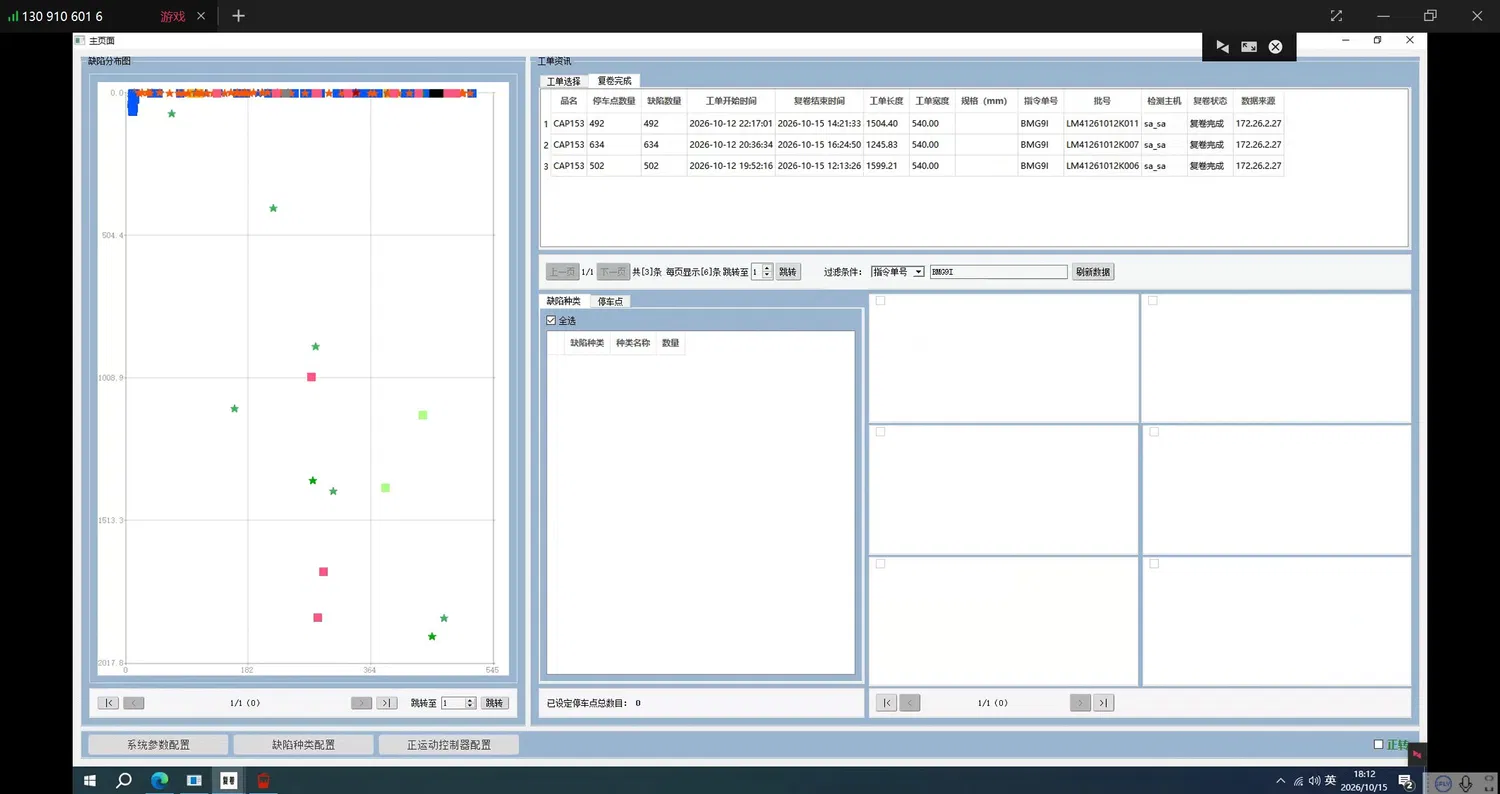Select batch LM41261012K011 row cell

[x=1102, y=124]
